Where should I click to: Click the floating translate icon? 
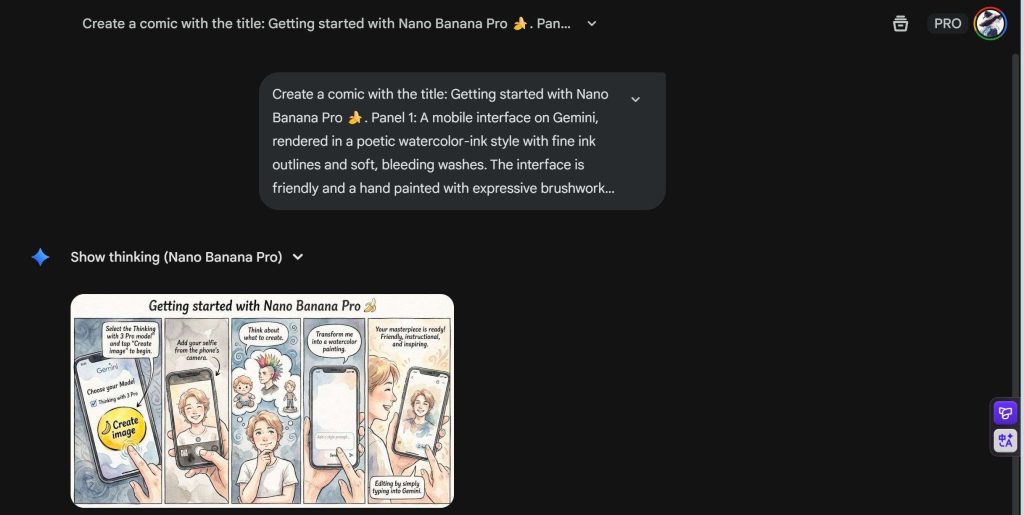tap(1005, 440)
